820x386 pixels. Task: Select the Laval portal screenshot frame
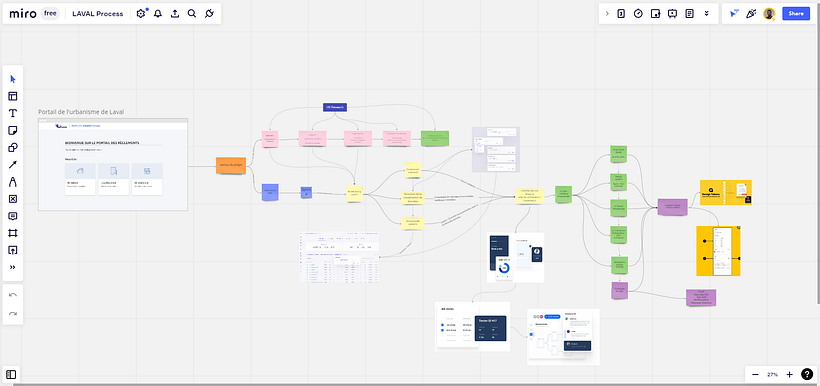tap(113, 165)
